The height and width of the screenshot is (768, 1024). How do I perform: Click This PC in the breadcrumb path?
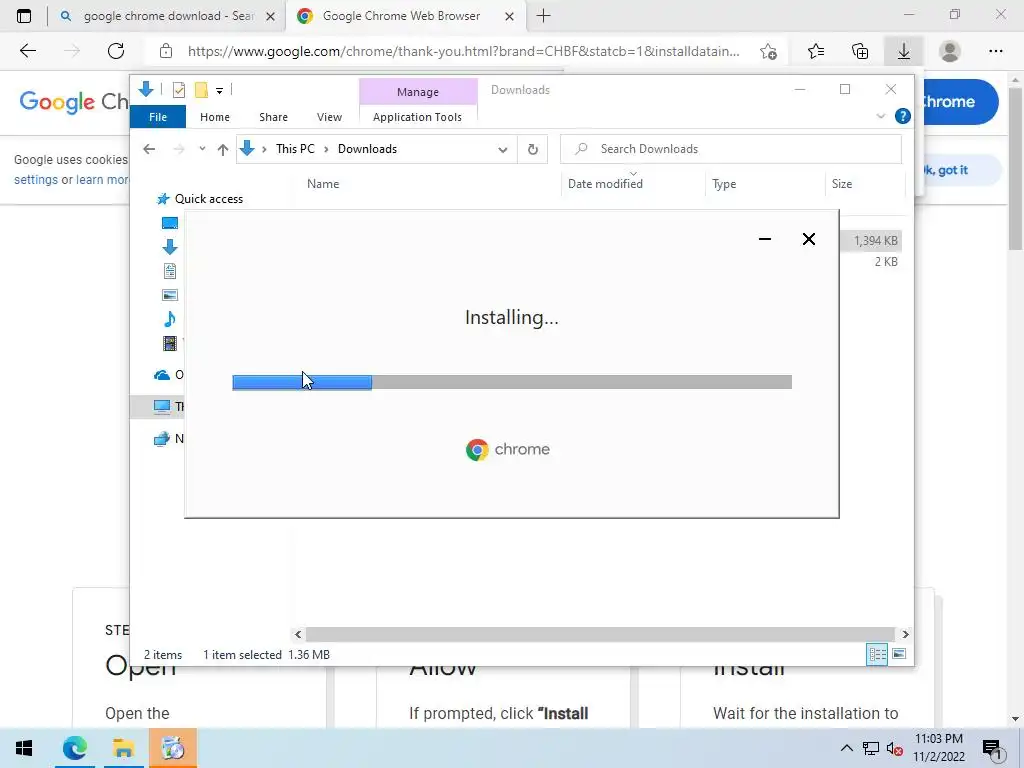click(295, 149)
